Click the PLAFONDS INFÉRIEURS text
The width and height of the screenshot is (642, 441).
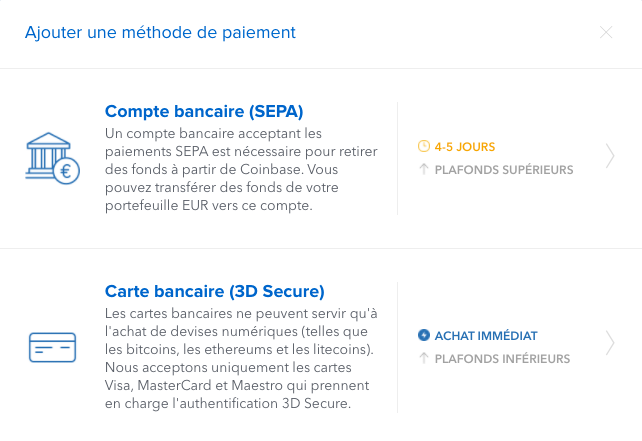pos(502,359)
